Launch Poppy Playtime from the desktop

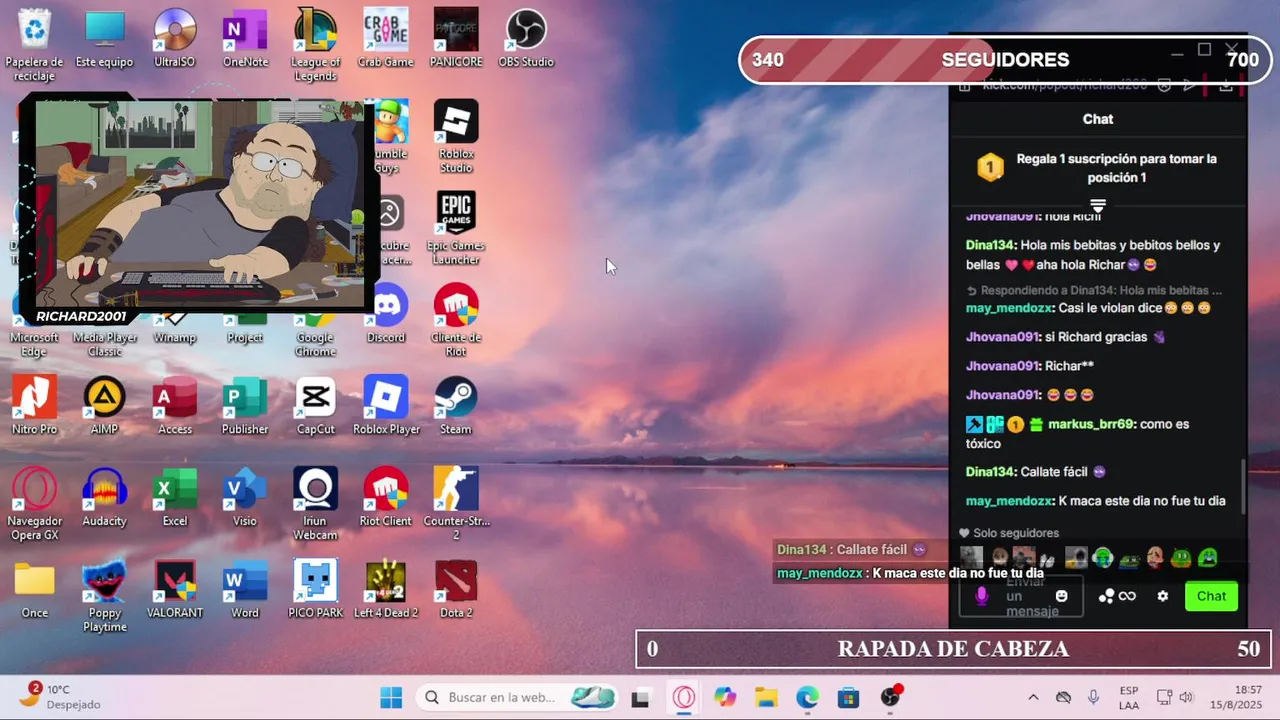(105, 596)
